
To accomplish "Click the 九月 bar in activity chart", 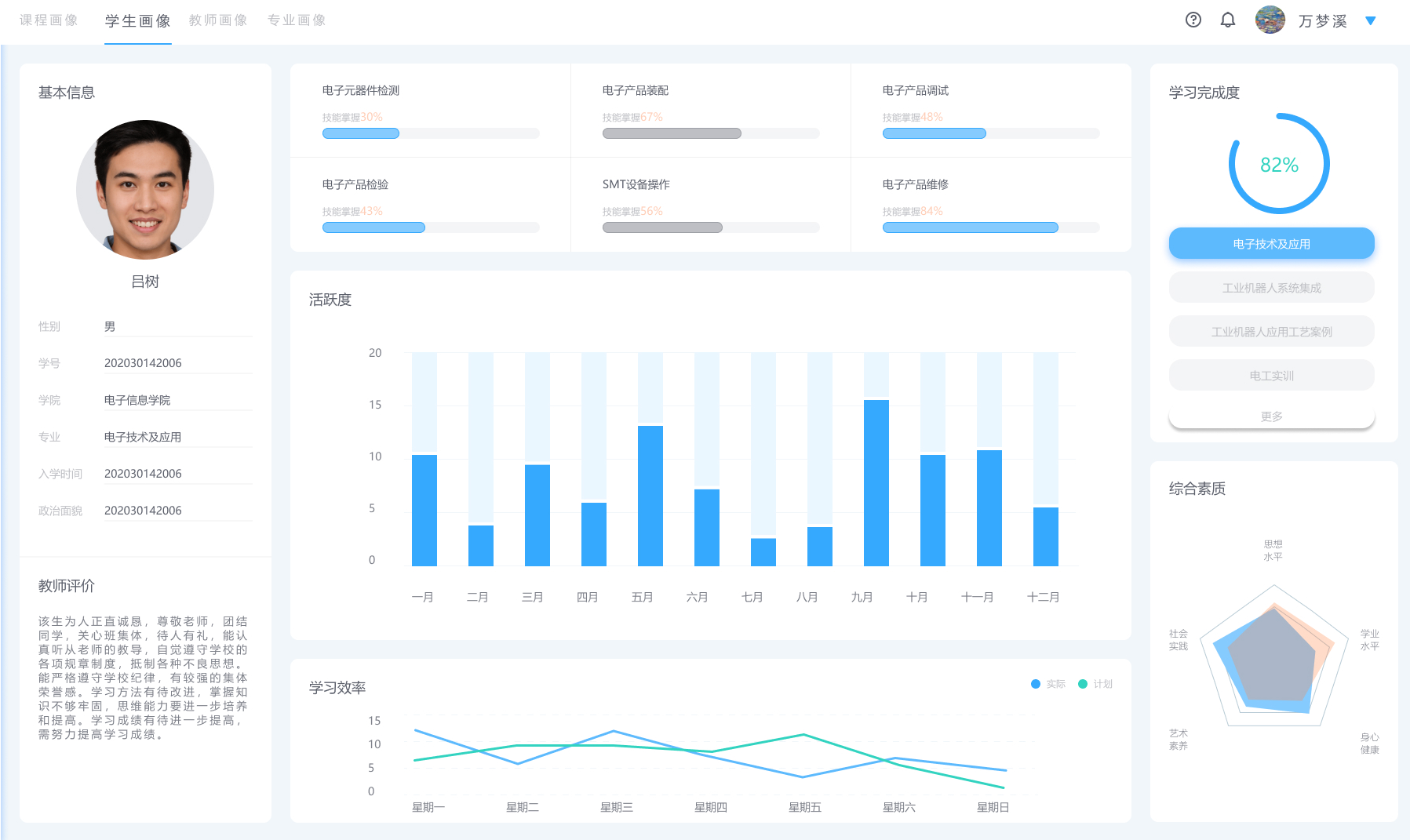I will click(876, 482).
